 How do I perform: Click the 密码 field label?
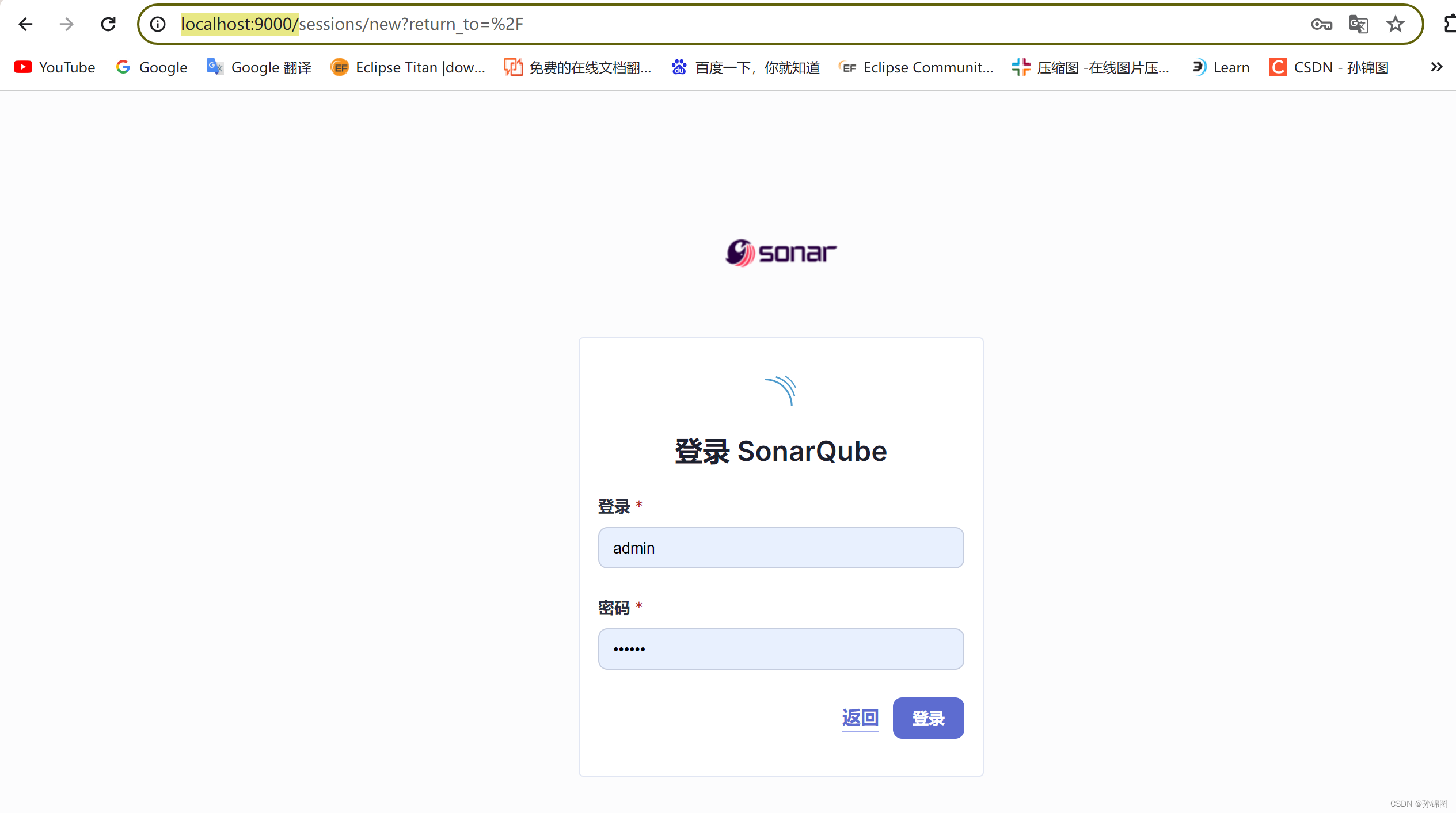614,608
